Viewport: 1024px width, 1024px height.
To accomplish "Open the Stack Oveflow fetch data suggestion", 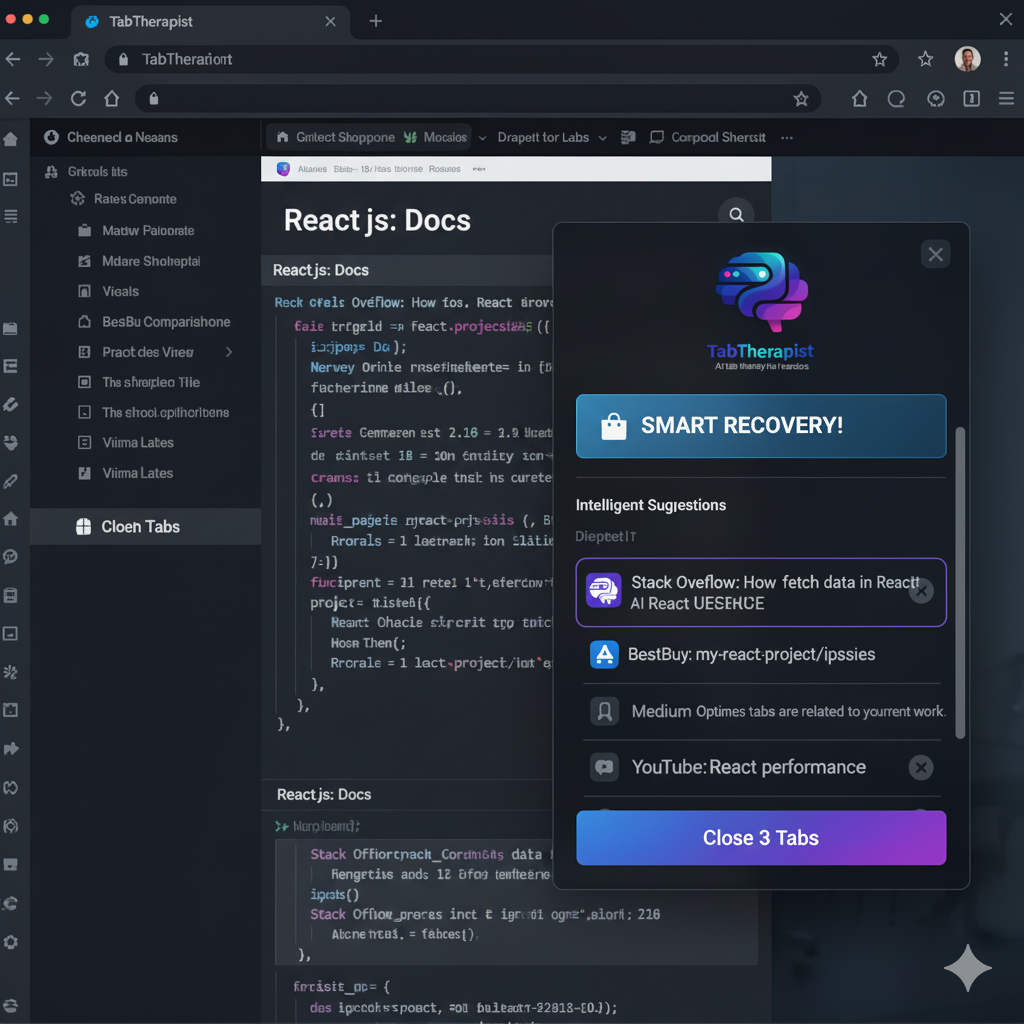I will tap(761, 592).
